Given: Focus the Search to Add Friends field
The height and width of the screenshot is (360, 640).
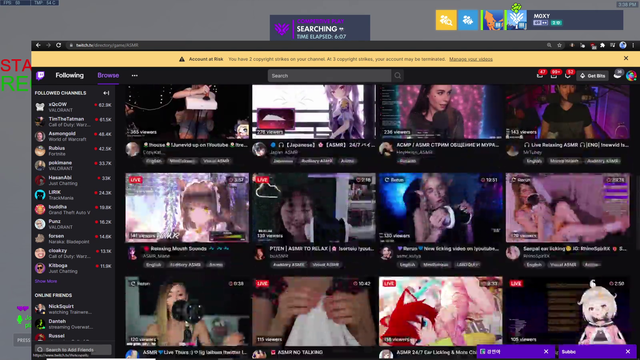Looking at the screenshot, I should pyautogui.click(x=73, y=350).
